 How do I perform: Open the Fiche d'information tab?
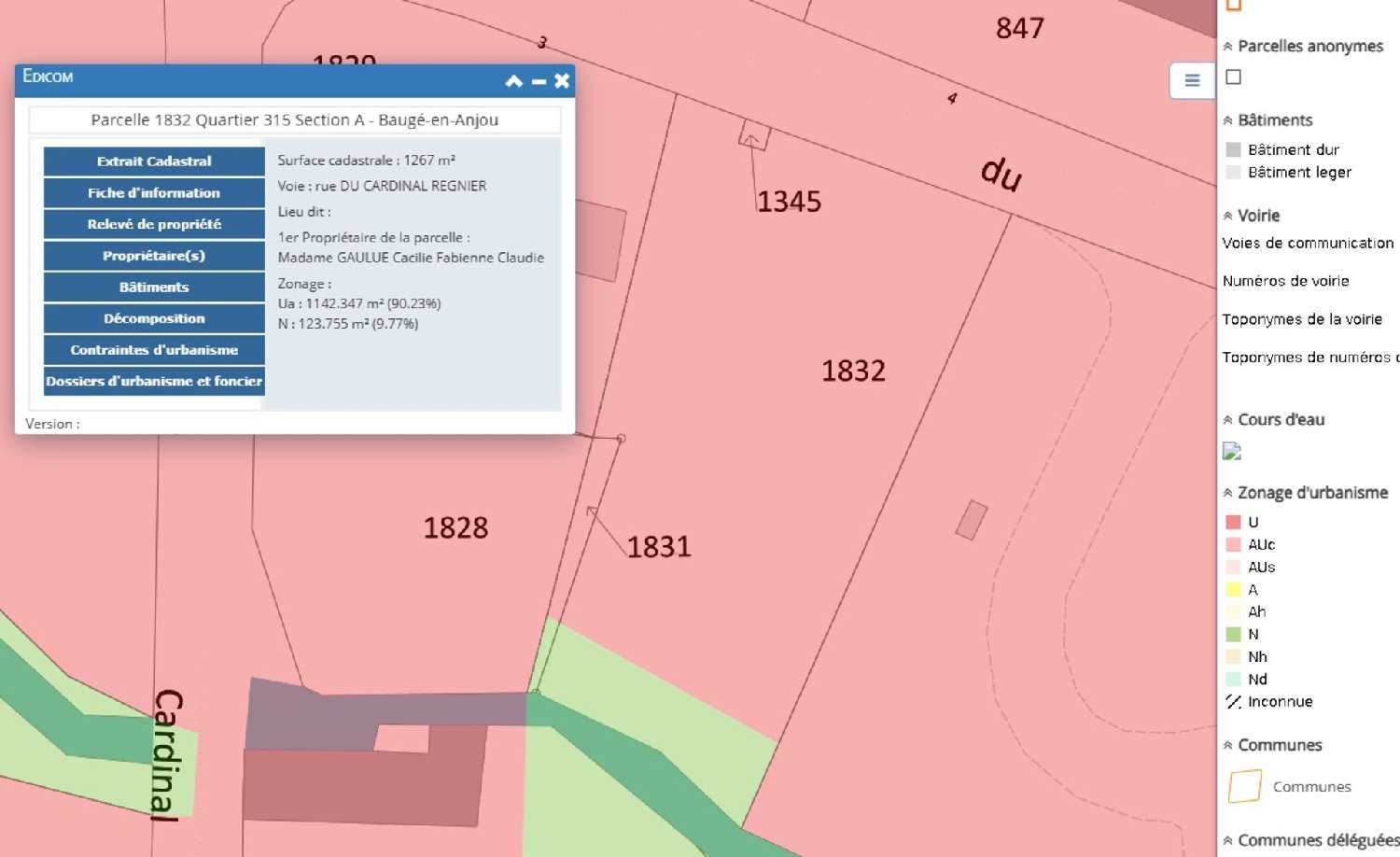point(154,192)
